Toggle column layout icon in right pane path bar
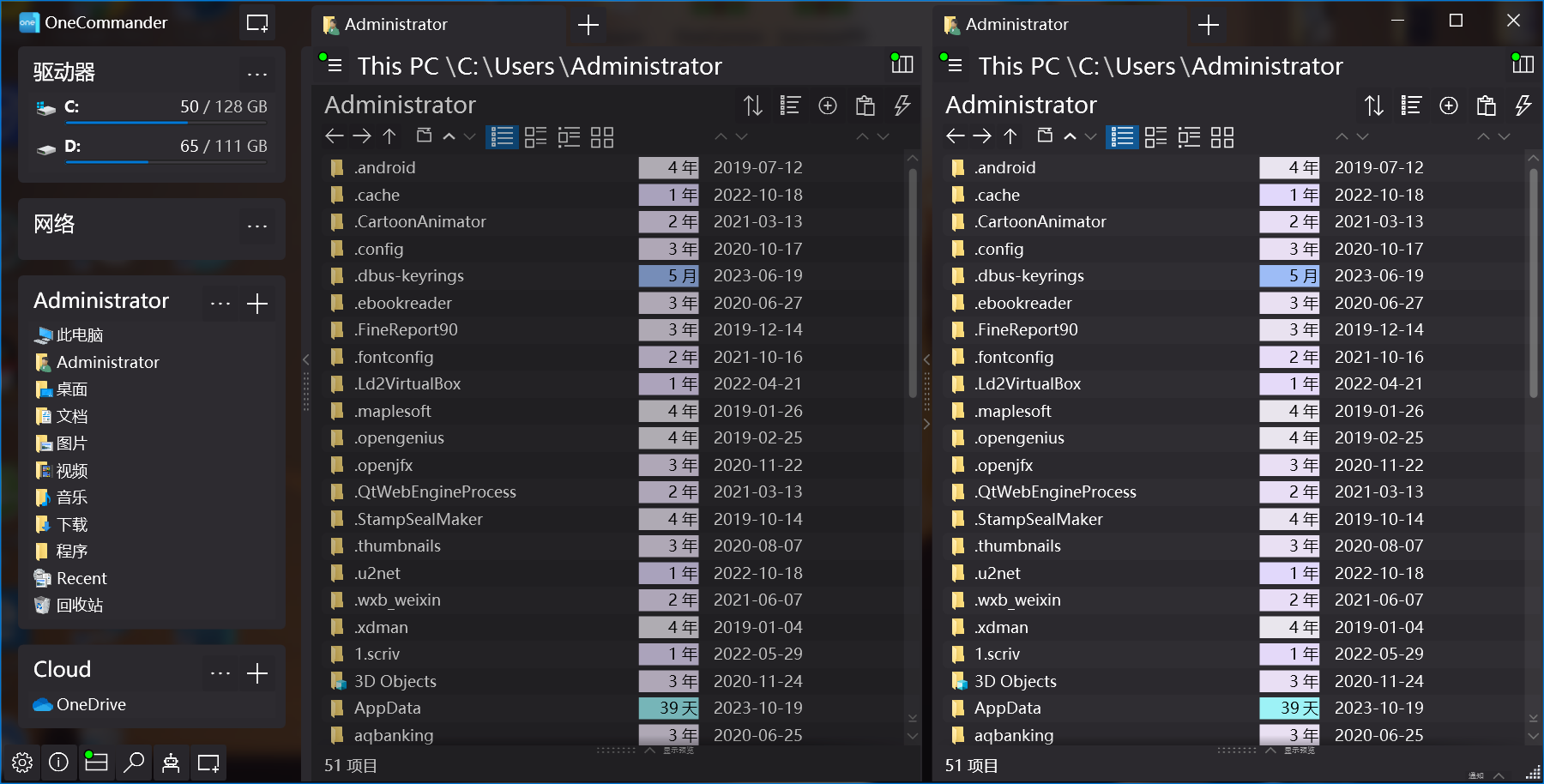The width and height of the screenshot is (1544, 784). coord(1523,64)
